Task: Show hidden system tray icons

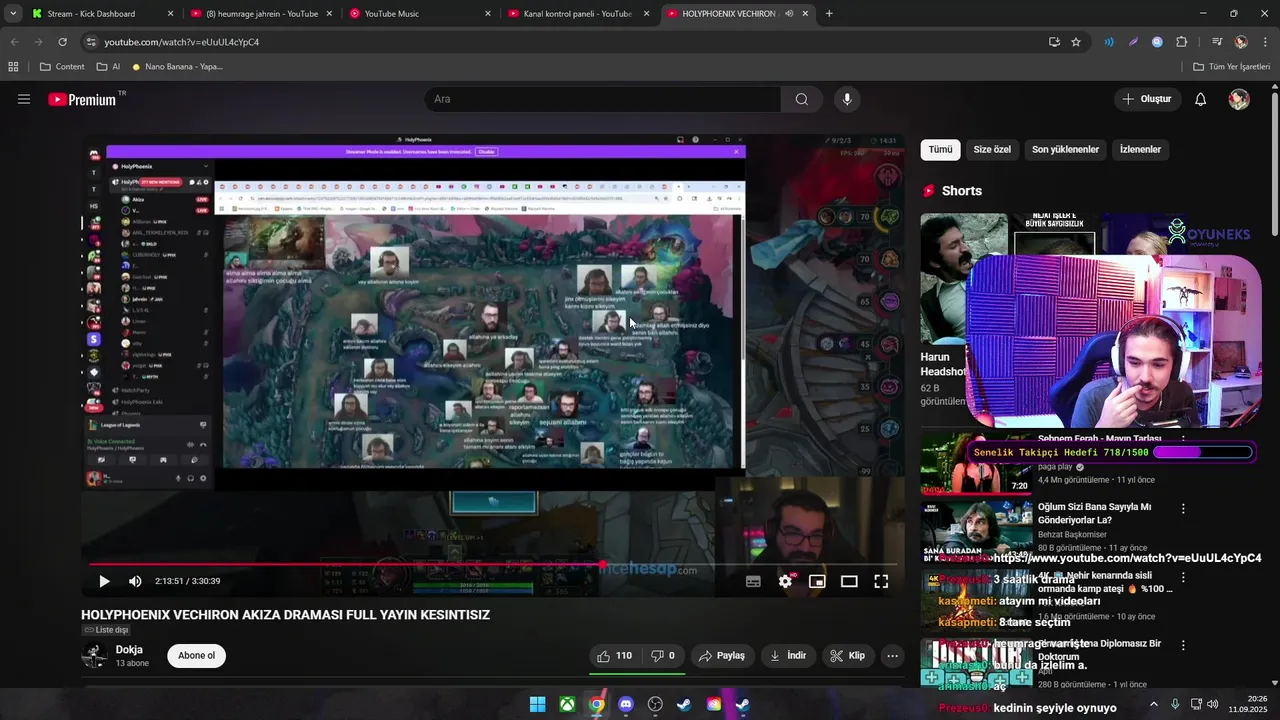Action: [1153, 704]
